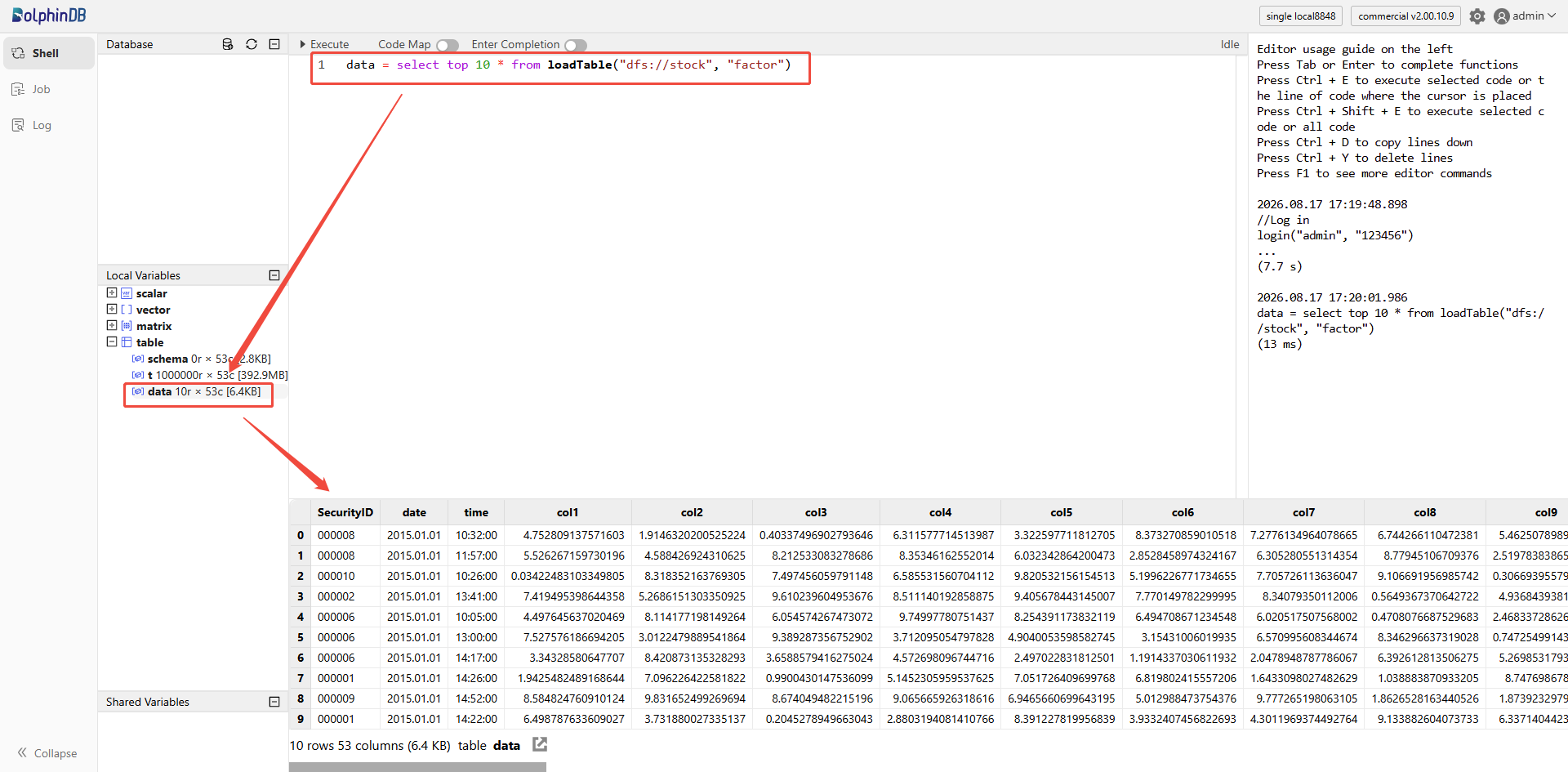Click the col3 column header

coord(816,512)
